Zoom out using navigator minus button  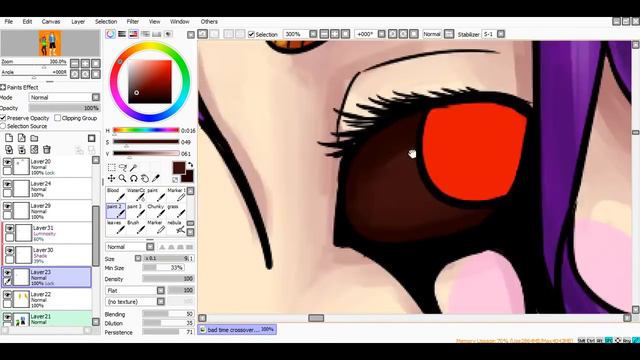75,63
